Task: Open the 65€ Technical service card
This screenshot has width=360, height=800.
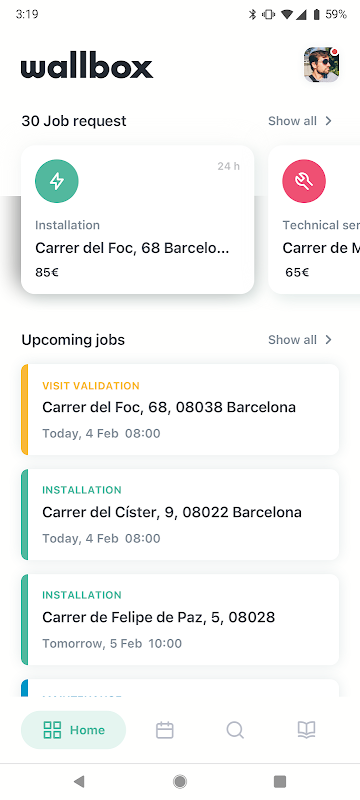Action: (314, 219)
